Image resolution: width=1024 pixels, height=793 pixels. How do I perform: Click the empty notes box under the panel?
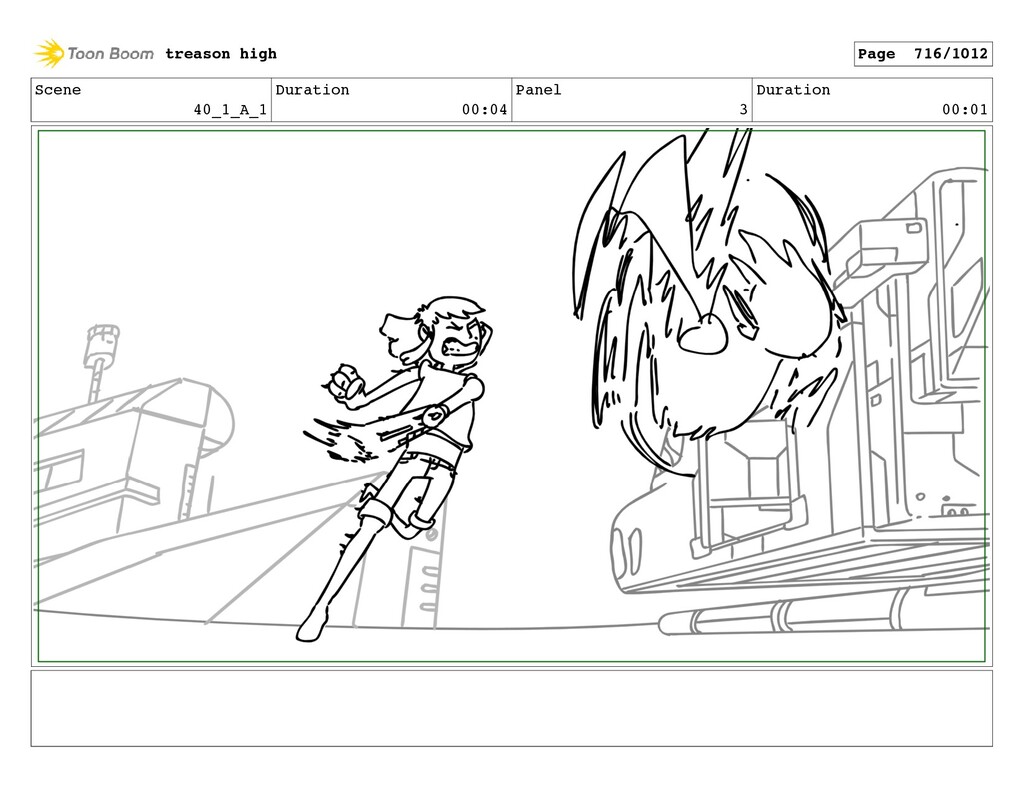[511, 708]
